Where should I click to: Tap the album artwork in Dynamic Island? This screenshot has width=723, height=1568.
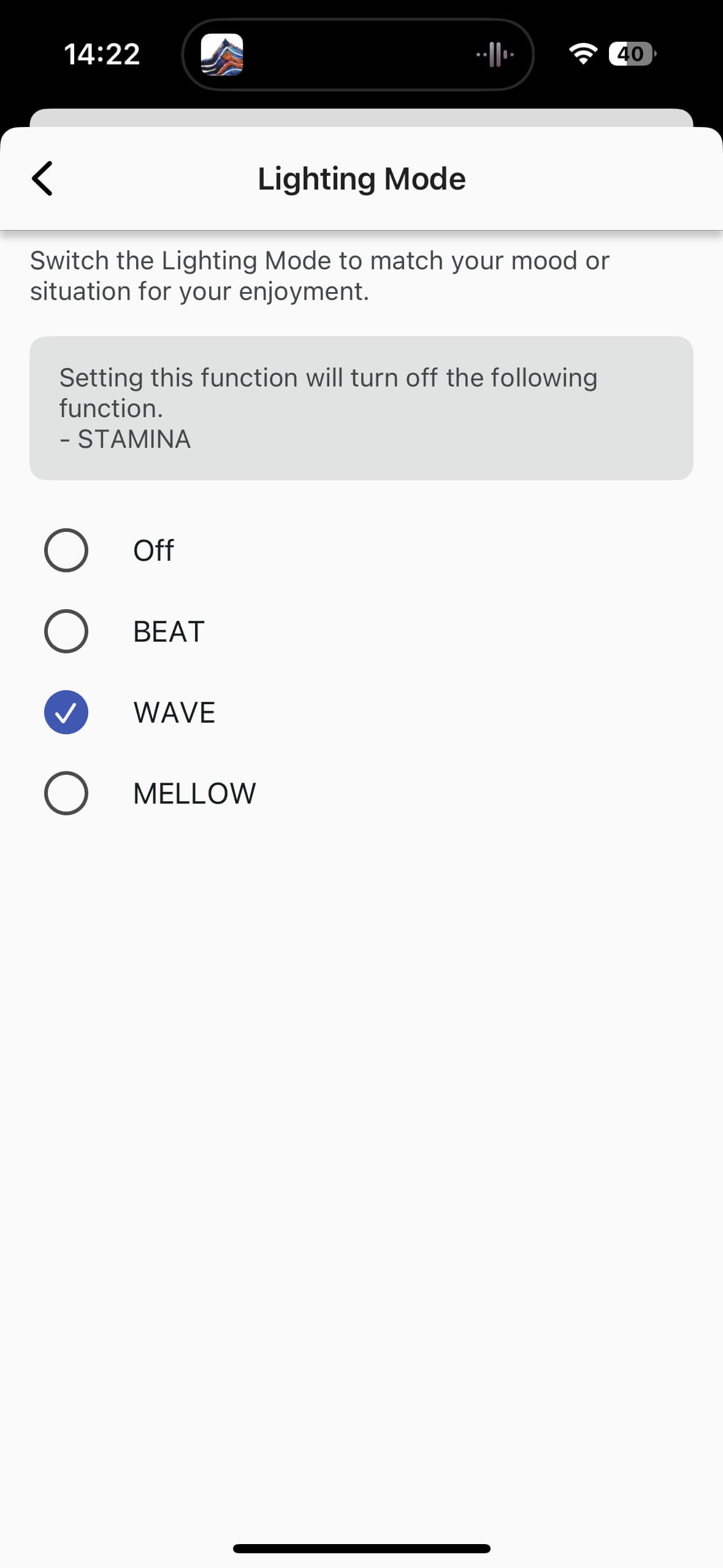point(222,55)
